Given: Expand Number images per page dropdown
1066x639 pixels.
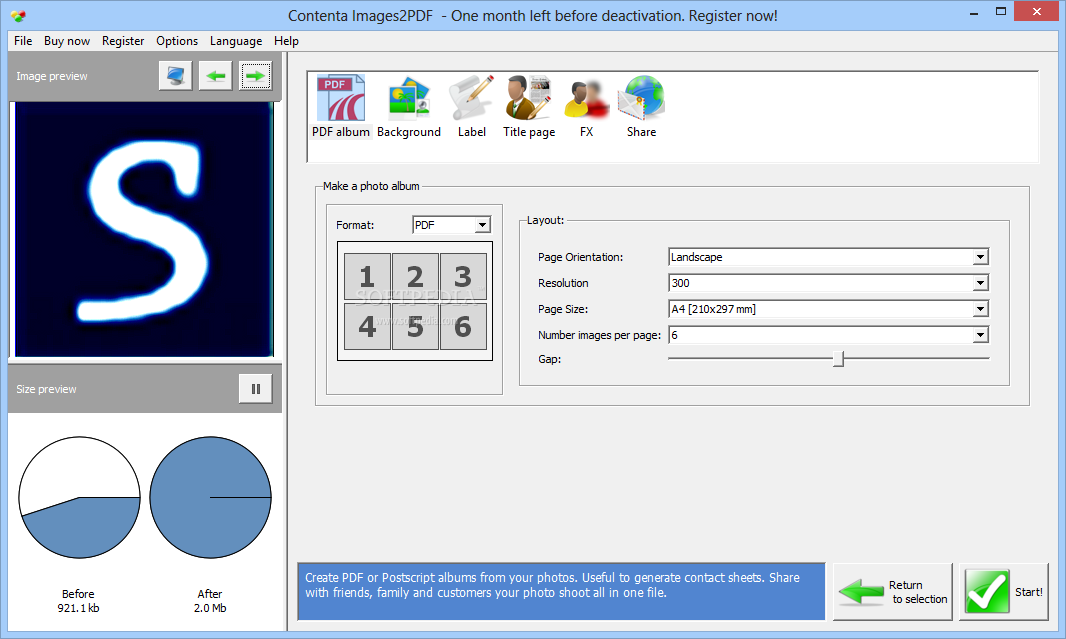Looking at the screenshot, I should point(980,334).
